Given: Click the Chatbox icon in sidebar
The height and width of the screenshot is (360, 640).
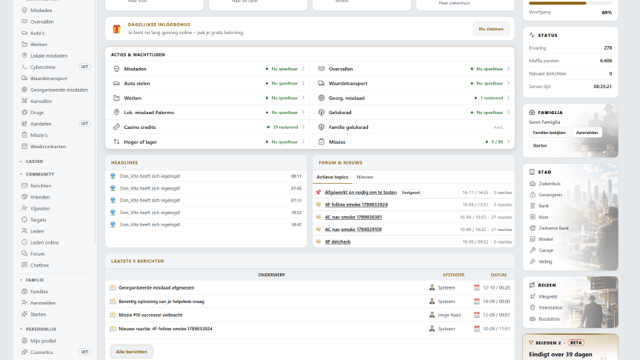Looking at the screenshot, I should (x=24, y=265).
